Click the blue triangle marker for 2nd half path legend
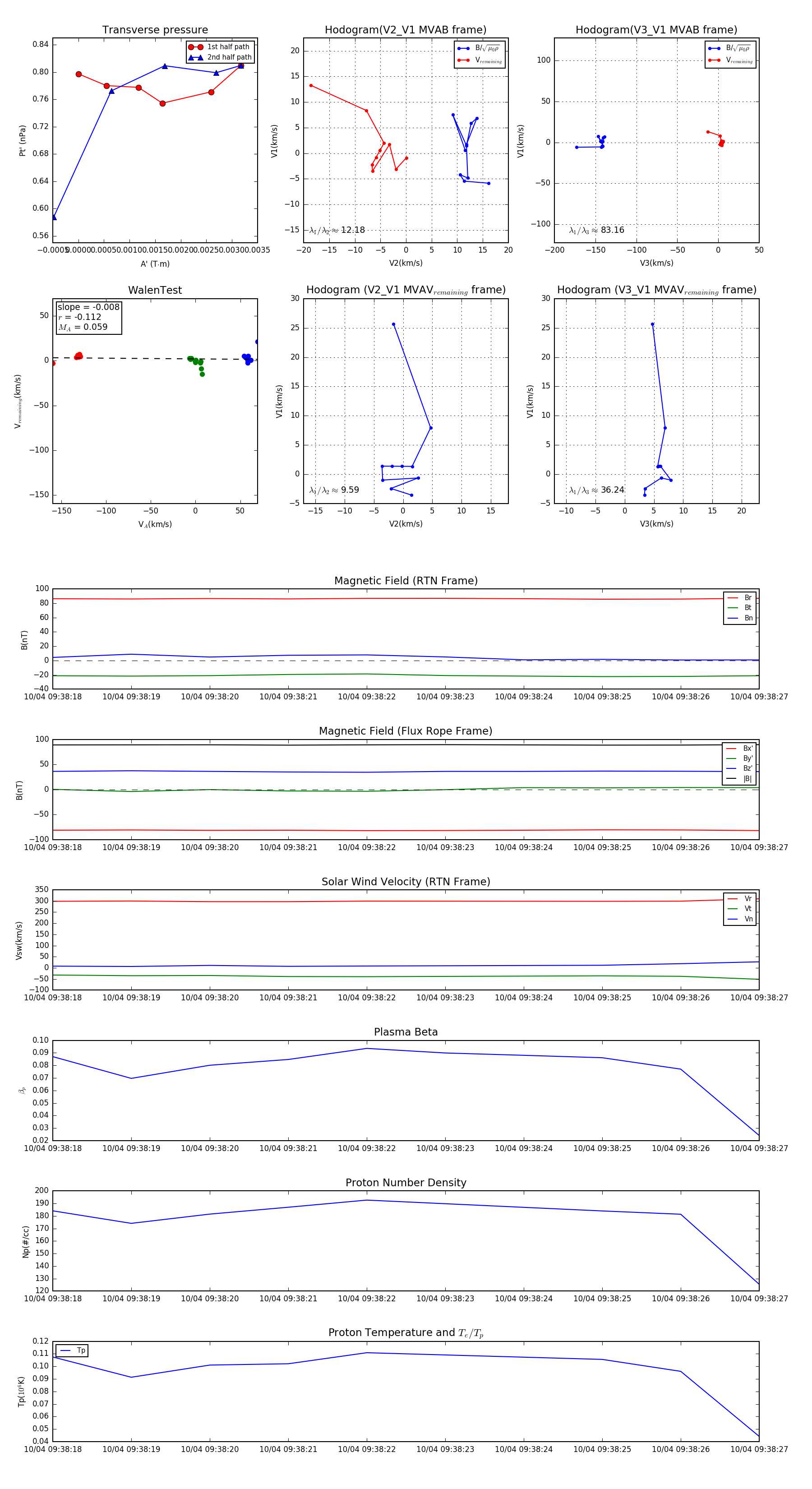812x1489 pixels. pyautogui.click(x=195, y=57)
